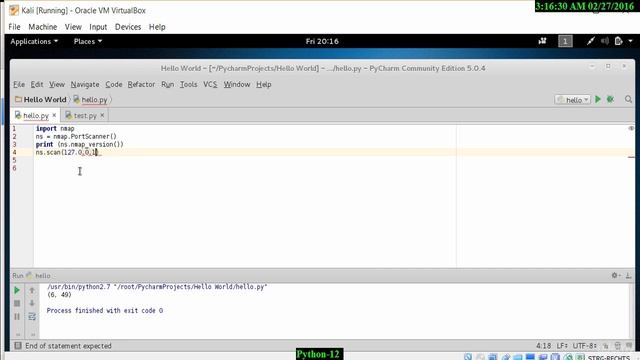
Task: Click line number 5 in gutter
Action: point(14,160)
